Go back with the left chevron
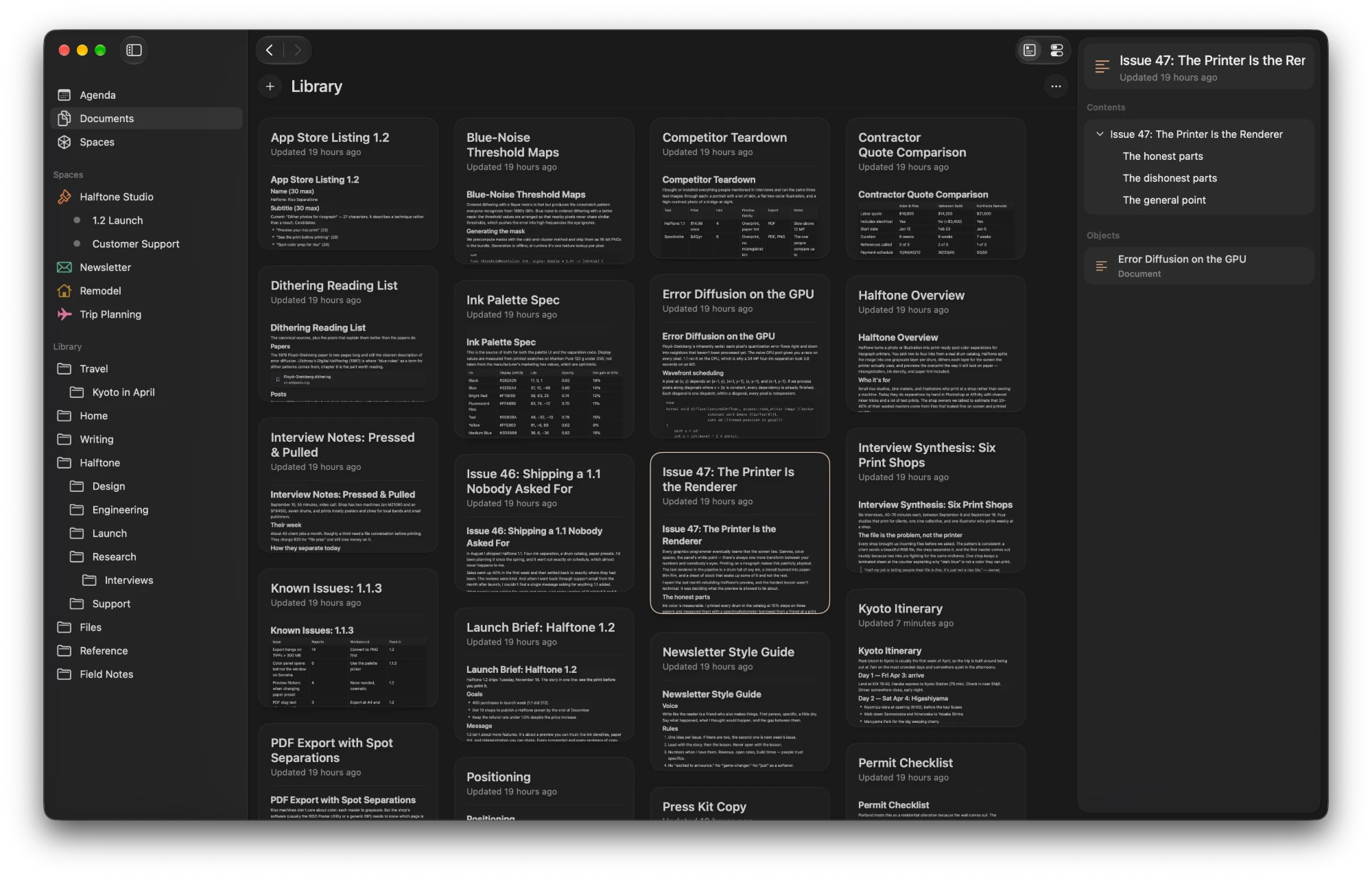The height and width of the screenshot is (878, 1372). [270, 50]
